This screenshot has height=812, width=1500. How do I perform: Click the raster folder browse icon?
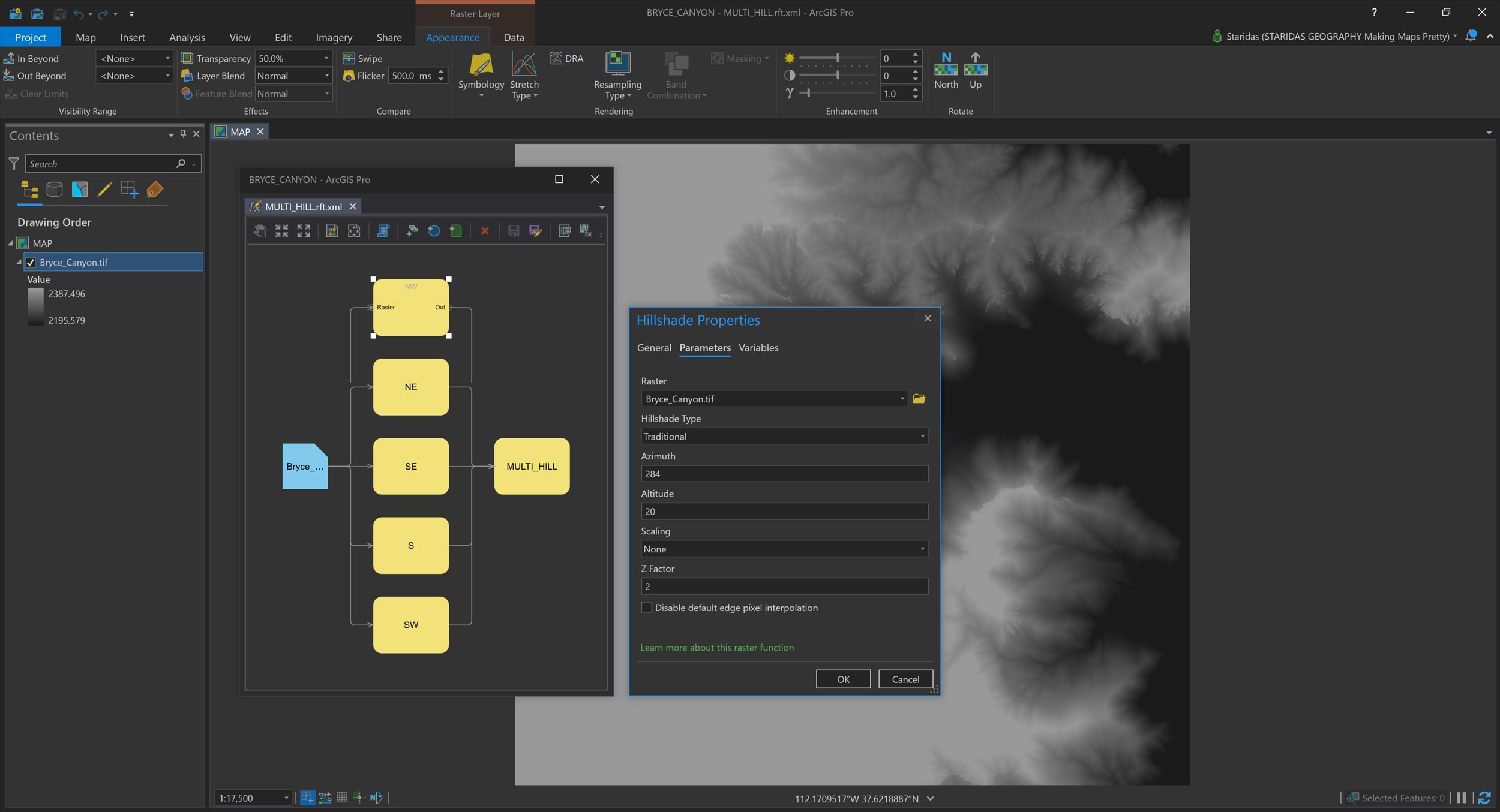pos(919,399)
